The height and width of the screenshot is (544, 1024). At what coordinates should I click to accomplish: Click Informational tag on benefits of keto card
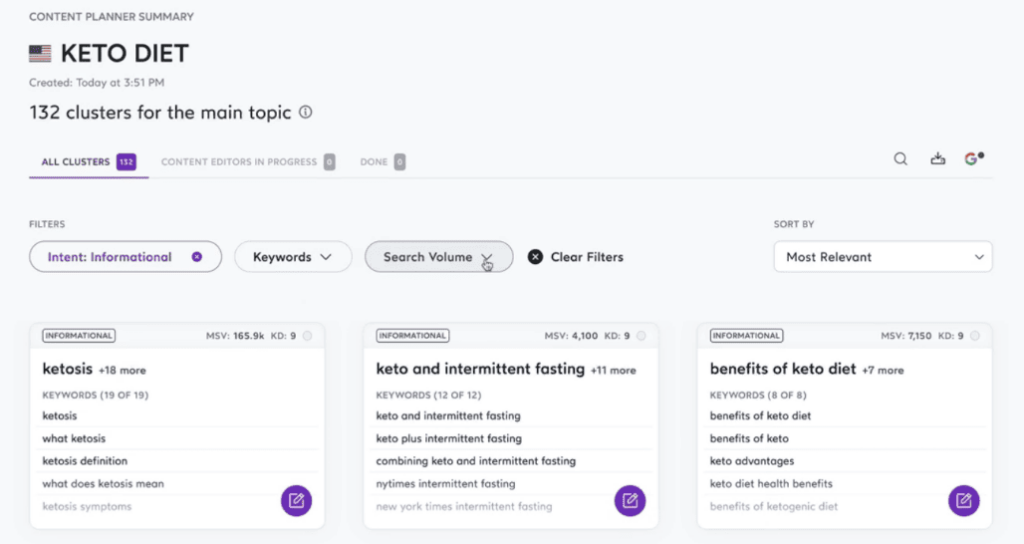(x=746, y=336)
